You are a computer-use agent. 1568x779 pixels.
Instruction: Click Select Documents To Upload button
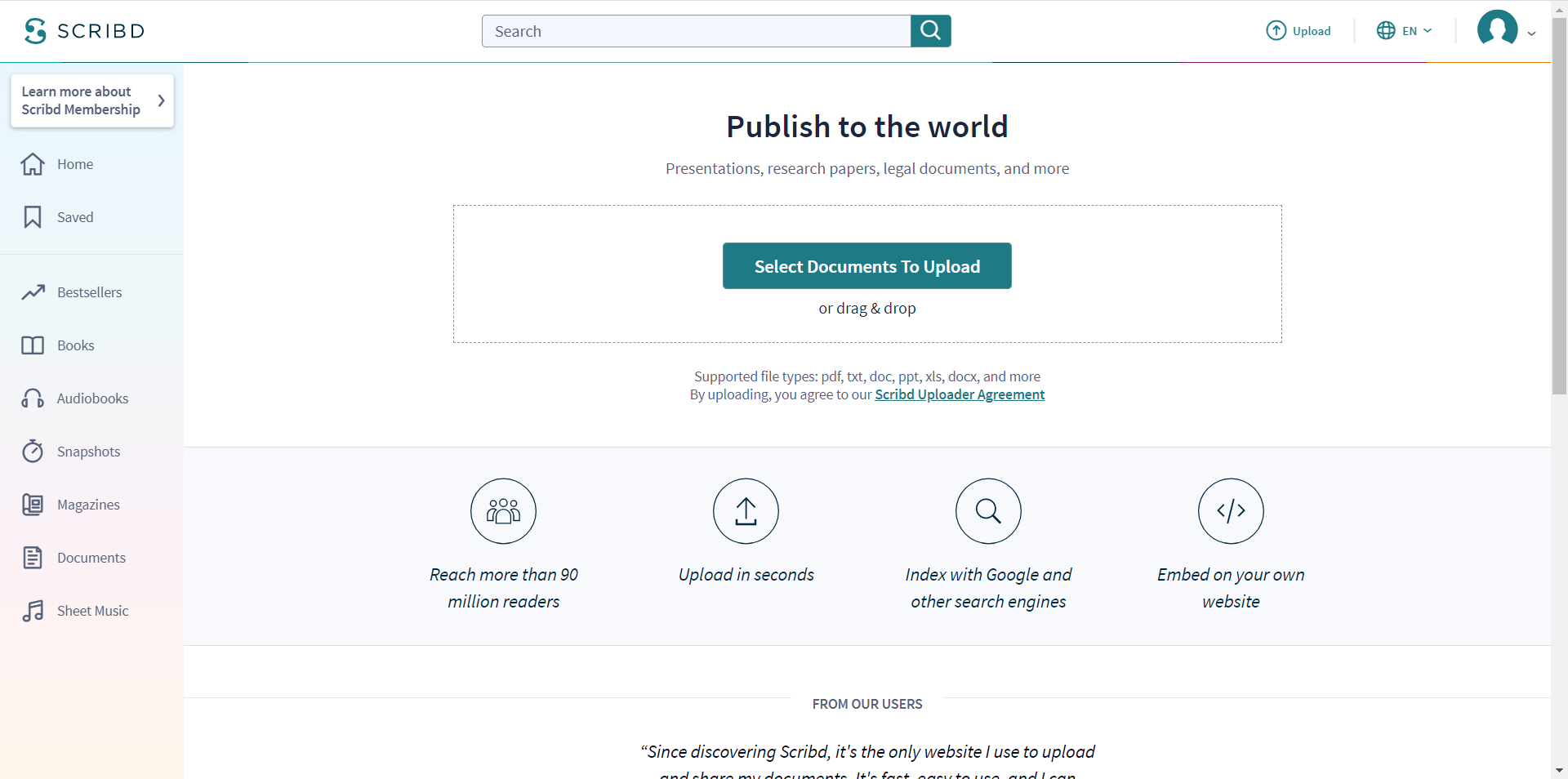867,266
